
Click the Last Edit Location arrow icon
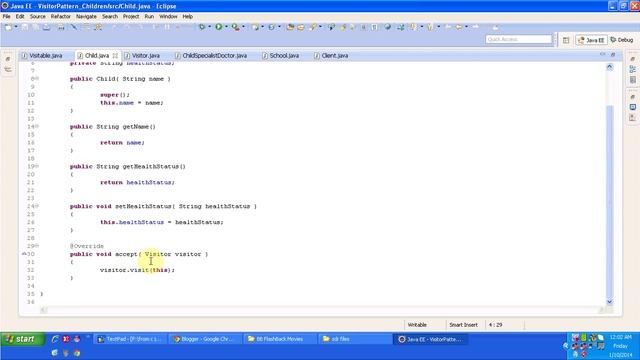pyautogui.click(x=448, y=27)
